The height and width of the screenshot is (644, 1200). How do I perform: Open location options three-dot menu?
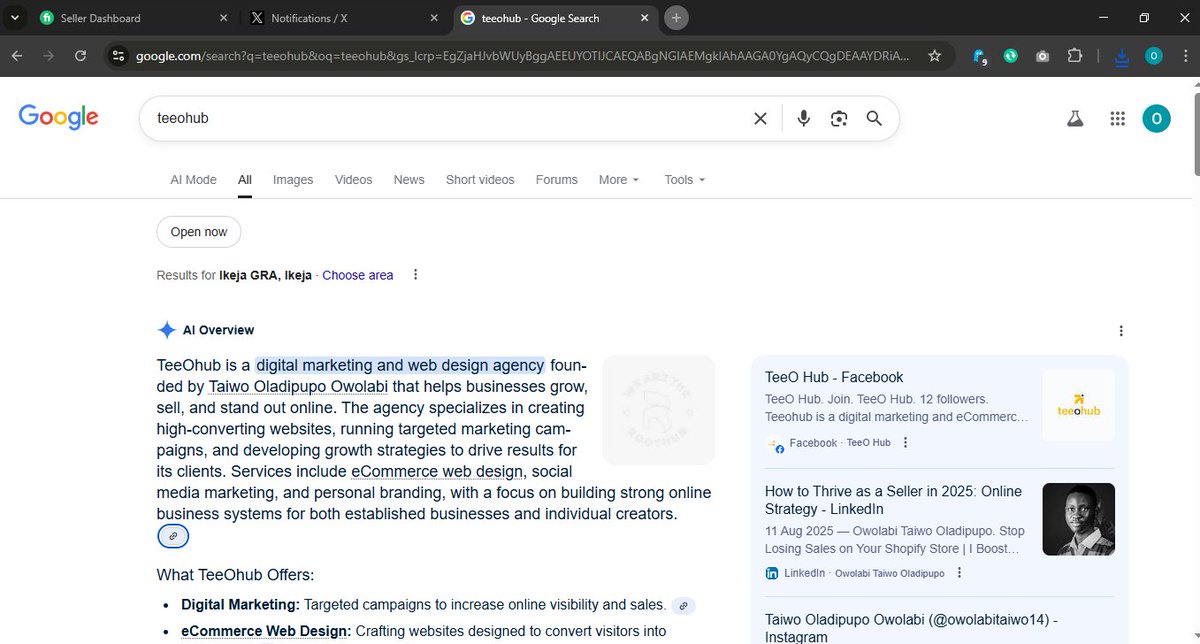pyautogui.click(x=416, y=275)
